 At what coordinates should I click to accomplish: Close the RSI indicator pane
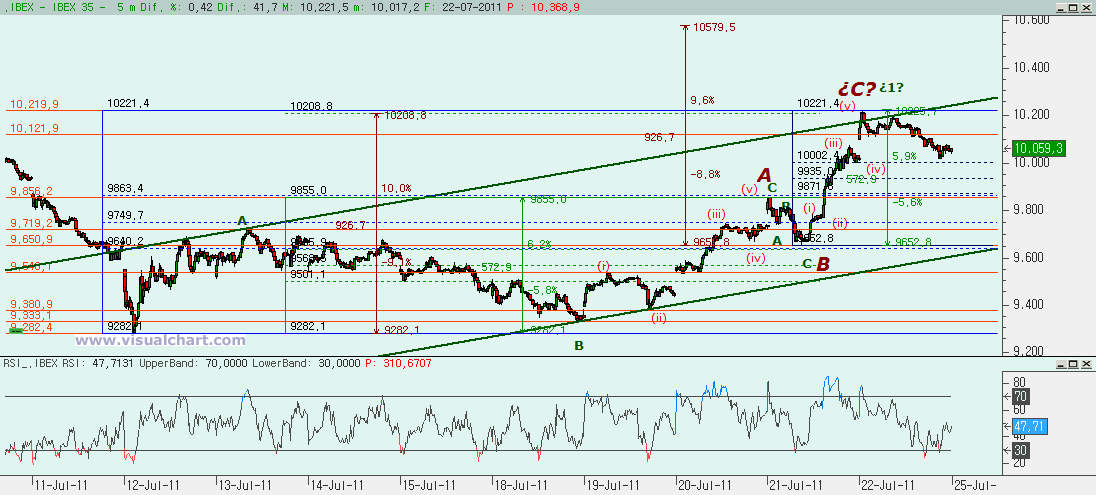point(1085,364)
